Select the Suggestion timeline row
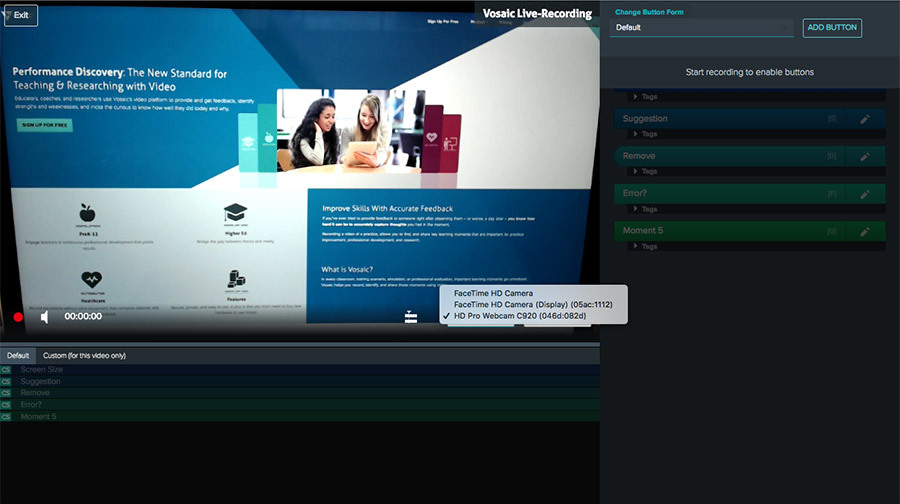 point(300,381)
